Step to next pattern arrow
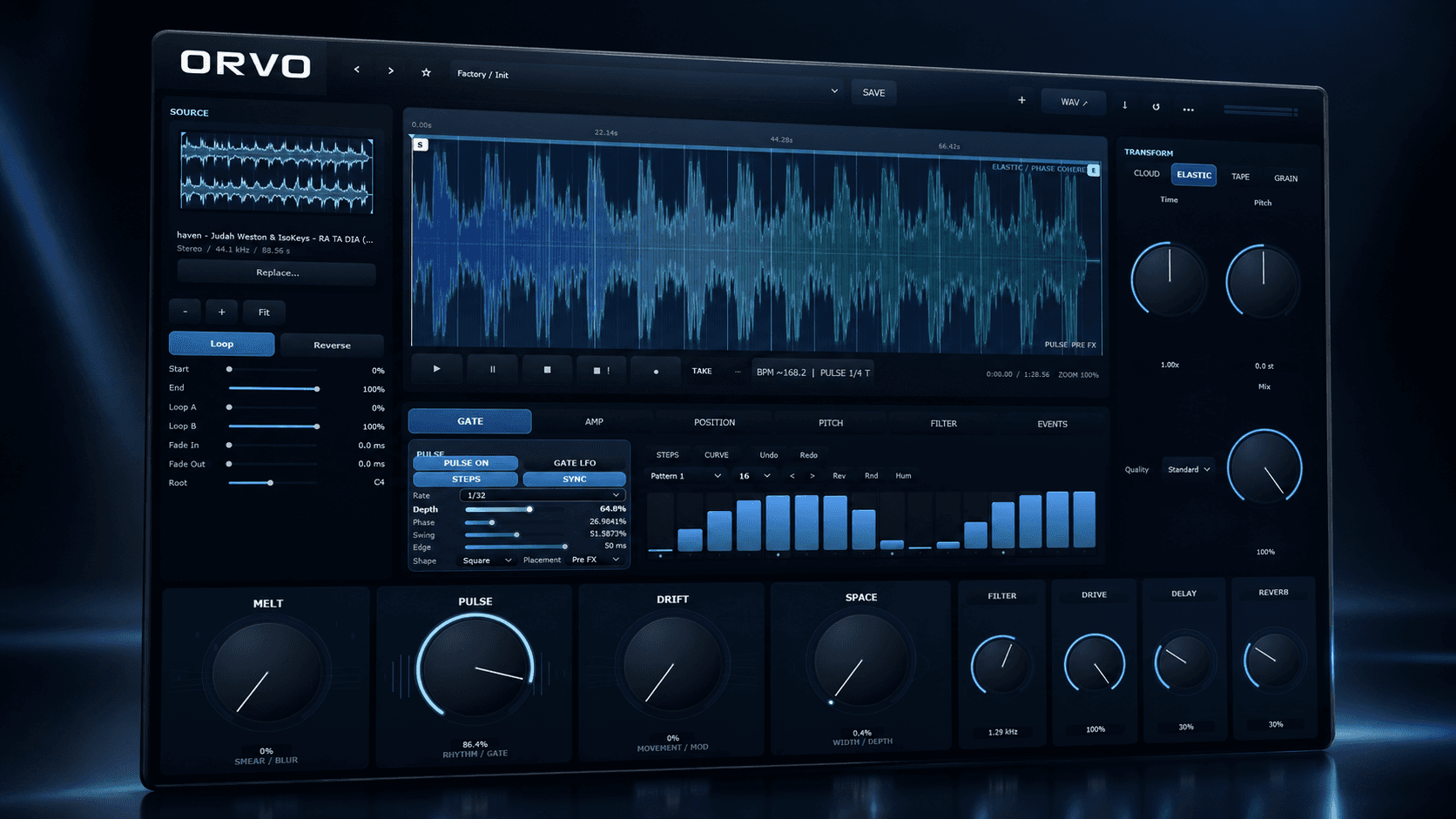The image size is (1456, 819). [x=812, y=476]
